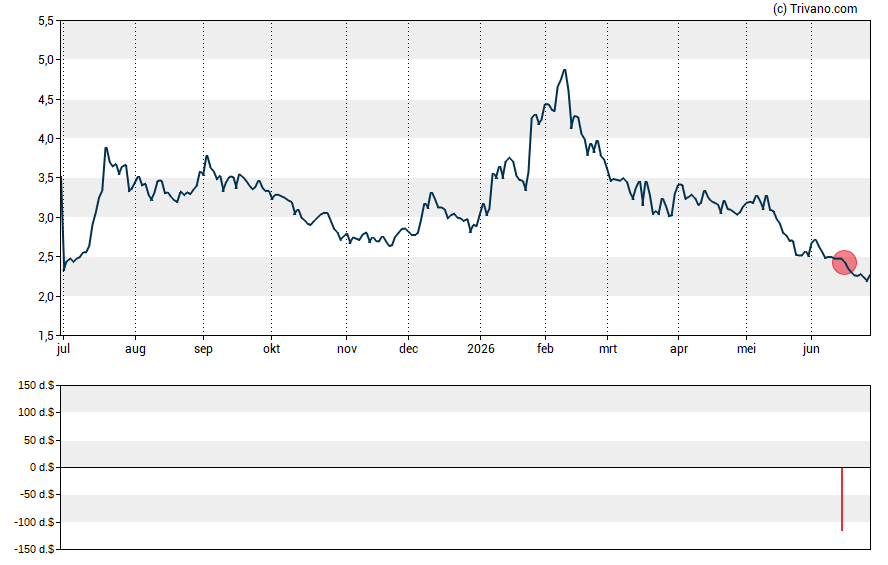The image size is (888, 565).
Task: Click the '150 d.$' axis label
Action: pyautogui.click(x=36, y=386)
